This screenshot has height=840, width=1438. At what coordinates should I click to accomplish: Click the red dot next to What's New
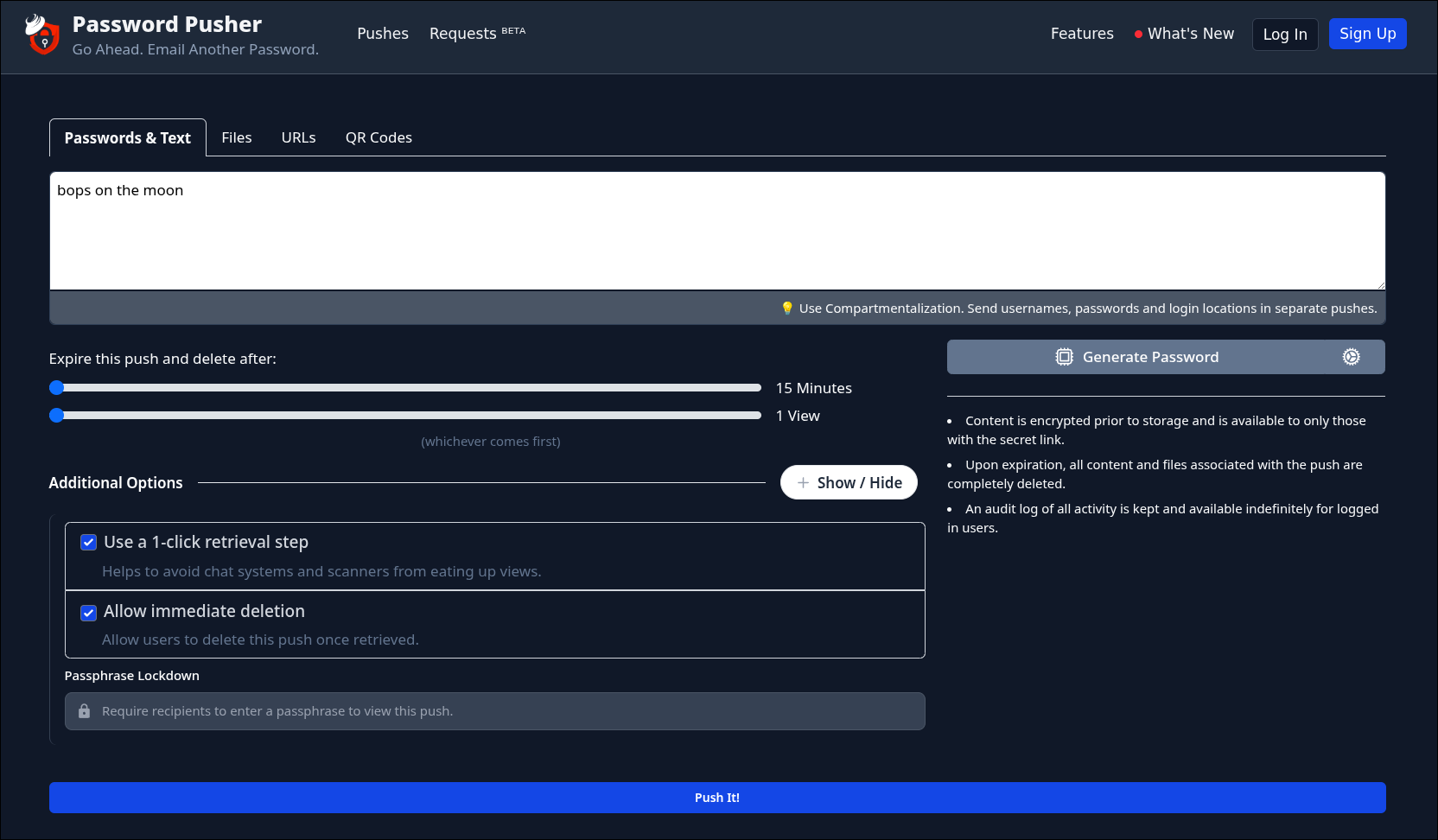pos(1137,34)
